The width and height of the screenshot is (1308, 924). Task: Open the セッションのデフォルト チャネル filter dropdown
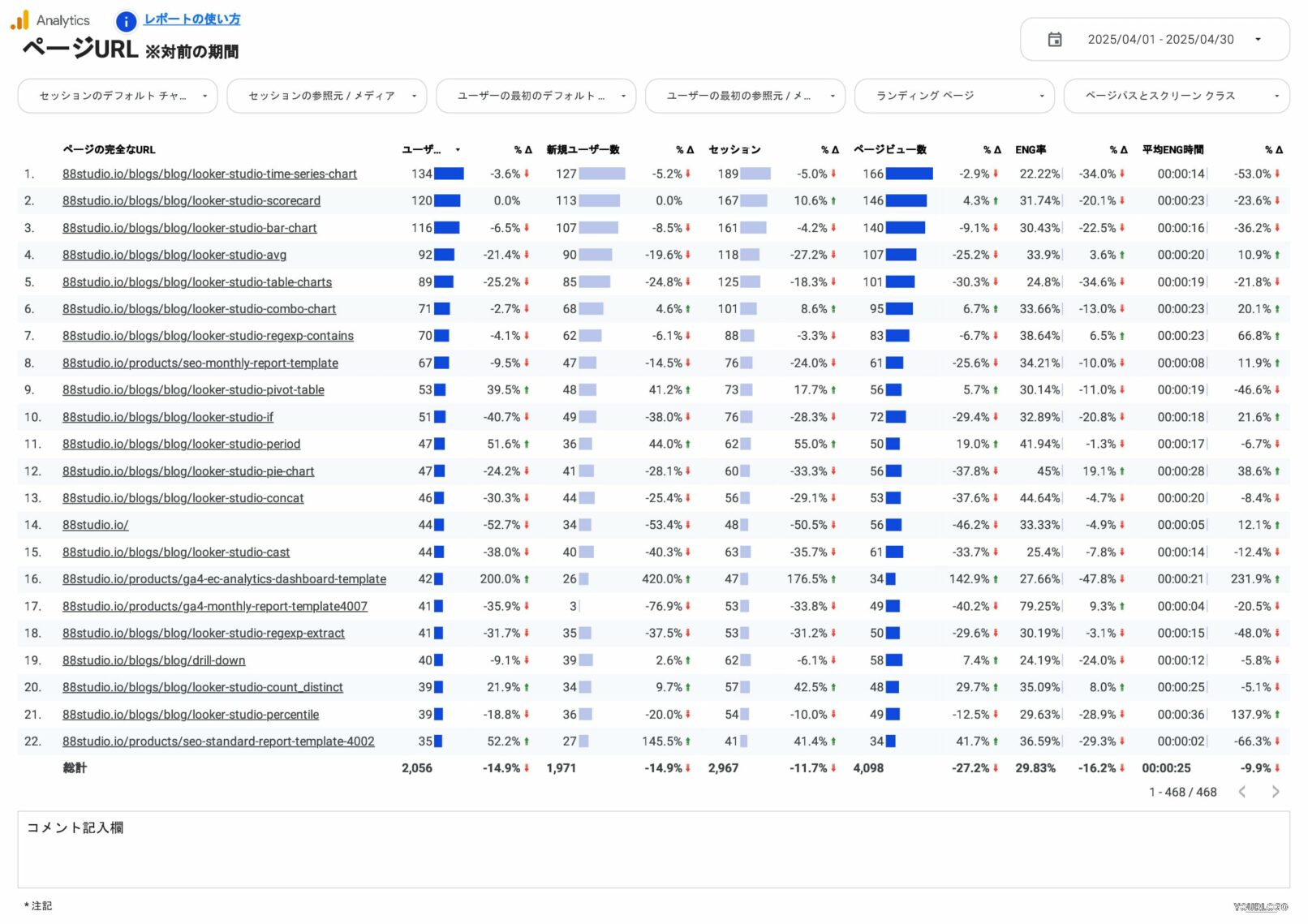coord(118,96)
